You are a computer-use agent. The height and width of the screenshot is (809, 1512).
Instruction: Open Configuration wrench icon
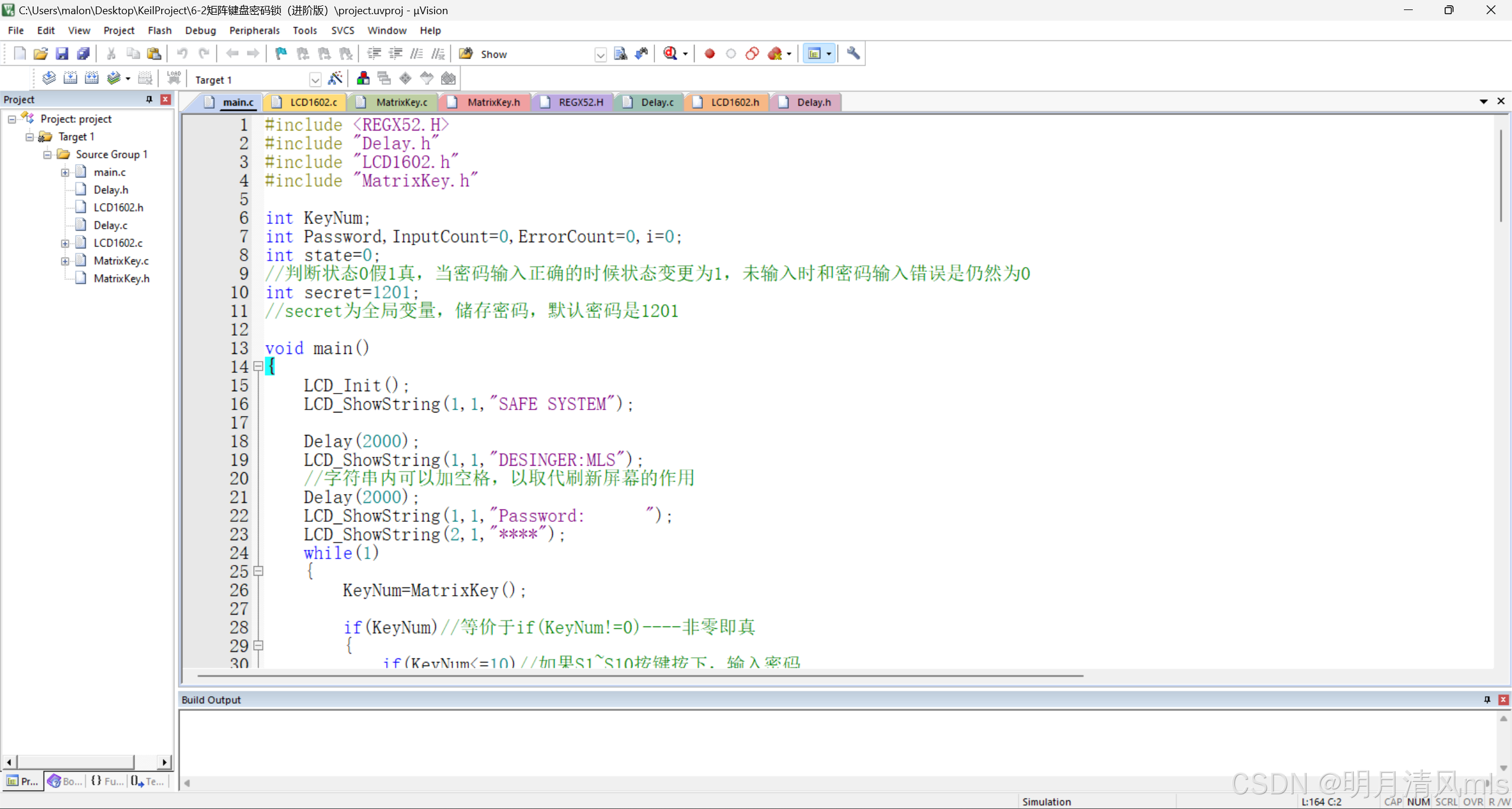pyautogui.click(x=853, y=54)
